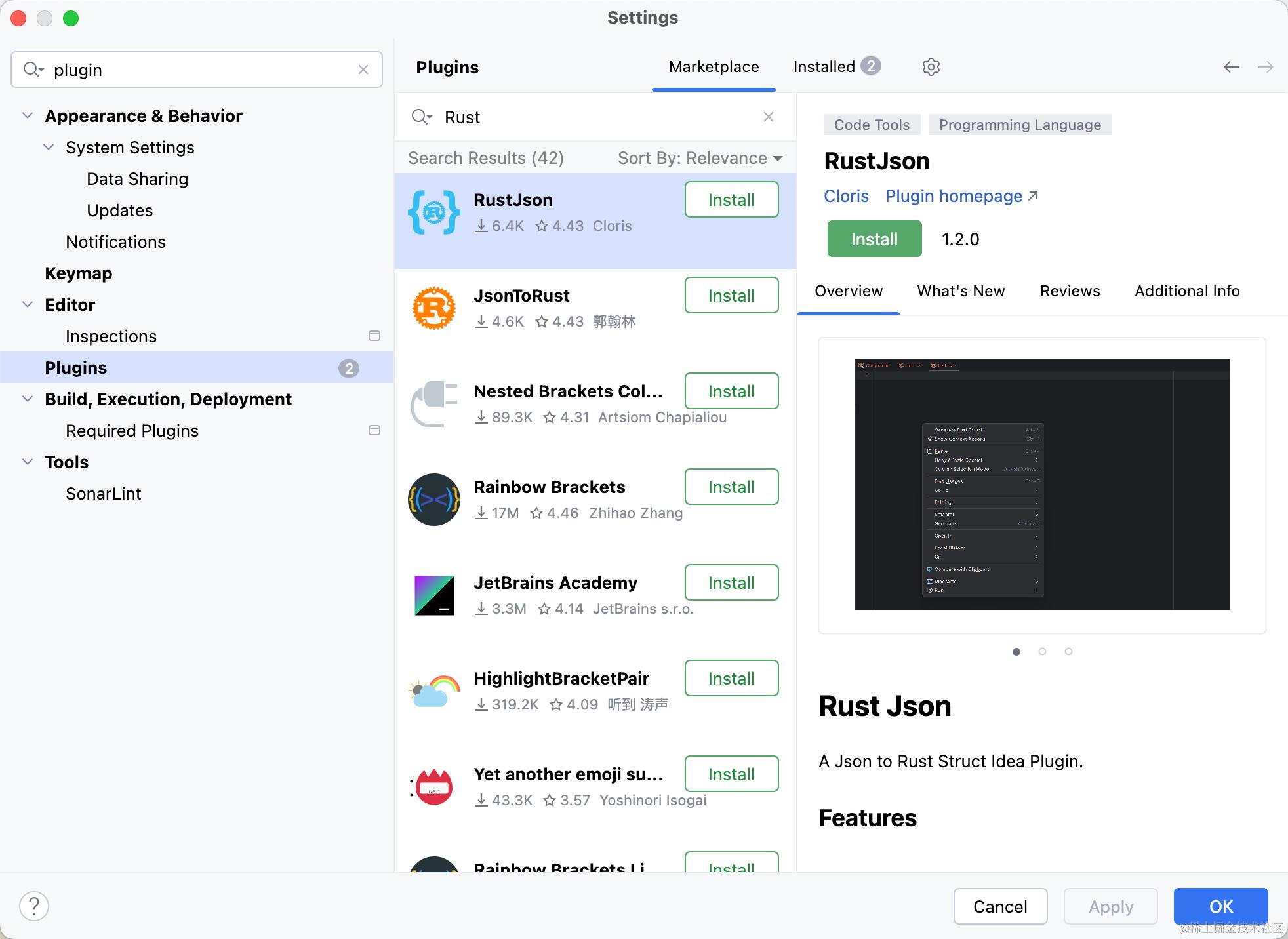Clear the Rust marketplace search text

coord(769,117)
